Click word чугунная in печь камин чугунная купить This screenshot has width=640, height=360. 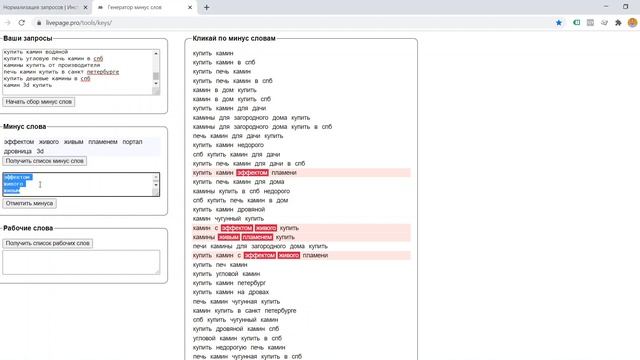245,302
